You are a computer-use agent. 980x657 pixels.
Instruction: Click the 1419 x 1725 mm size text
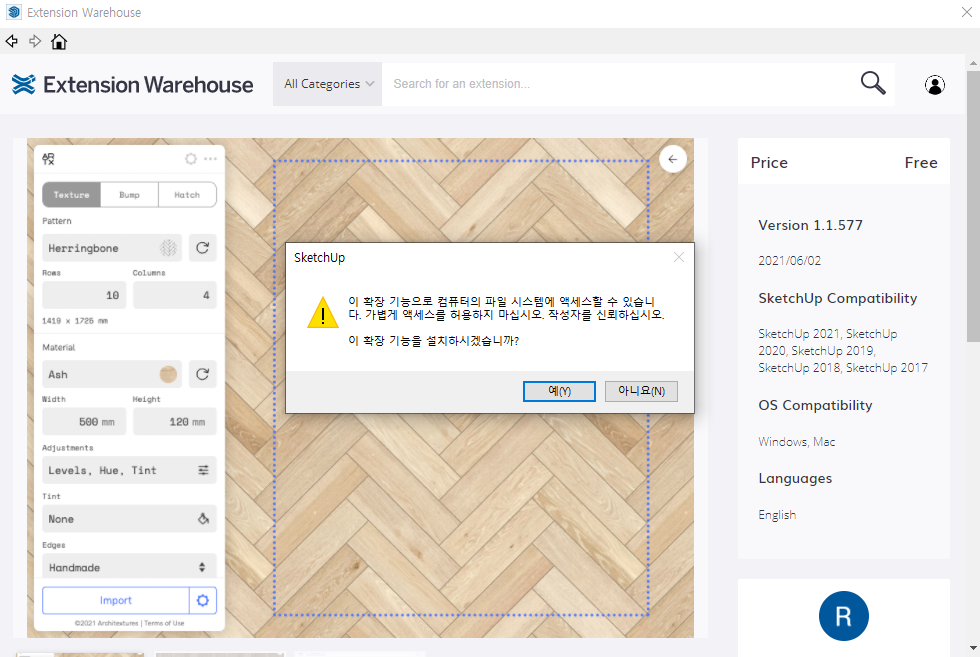click(75, 321)
